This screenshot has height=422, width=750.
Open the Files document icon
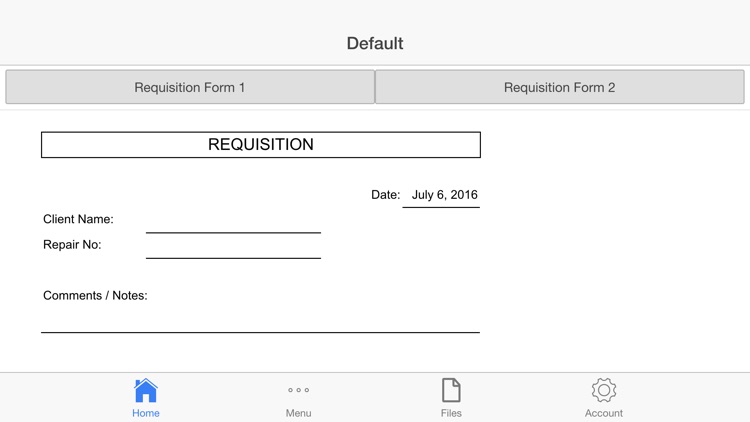pyautogui.click(x=451, y=390)
